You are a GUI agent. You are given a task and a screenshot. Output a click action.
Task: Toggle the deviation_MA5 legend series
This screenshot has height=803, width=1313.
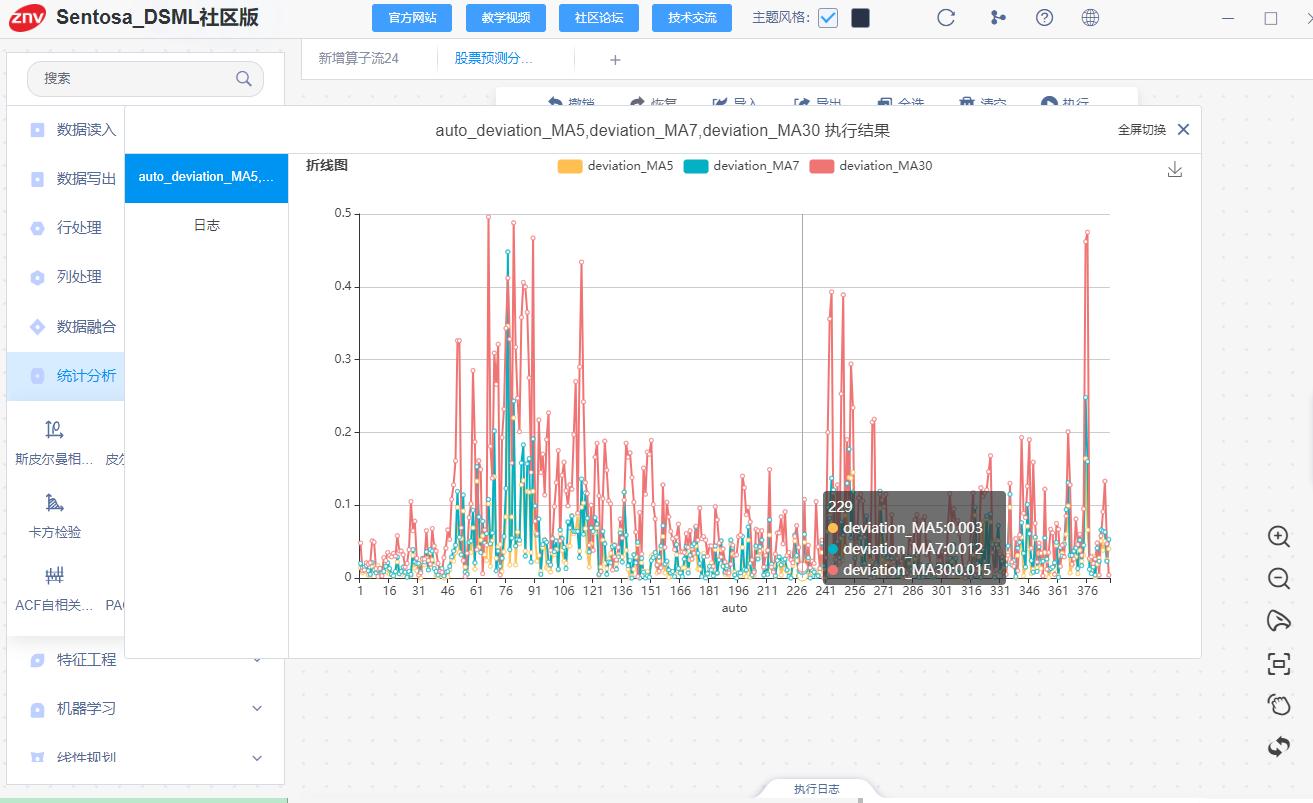(x=615, y=166)
